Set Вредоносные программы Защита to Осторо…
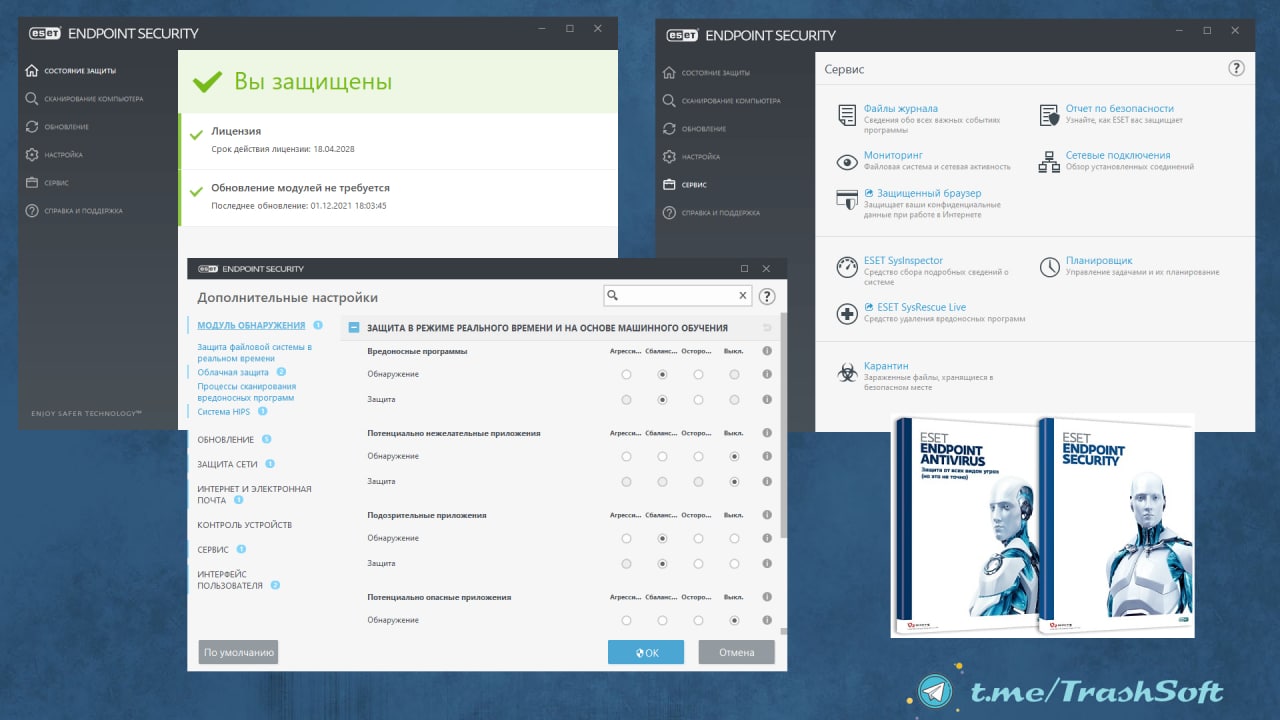This screenshot has width=1280, height=720. click(698, 399)
